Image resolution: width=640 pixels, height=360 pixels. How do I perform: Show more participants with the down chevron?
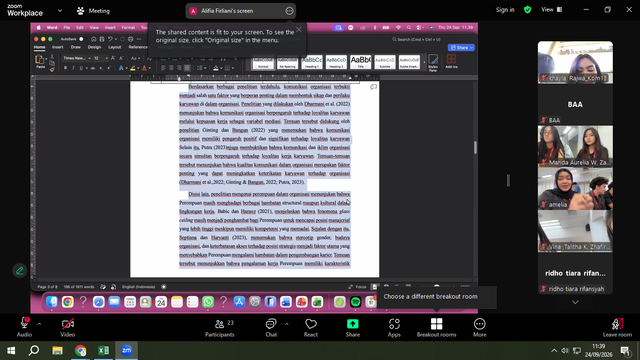[575, 302]
